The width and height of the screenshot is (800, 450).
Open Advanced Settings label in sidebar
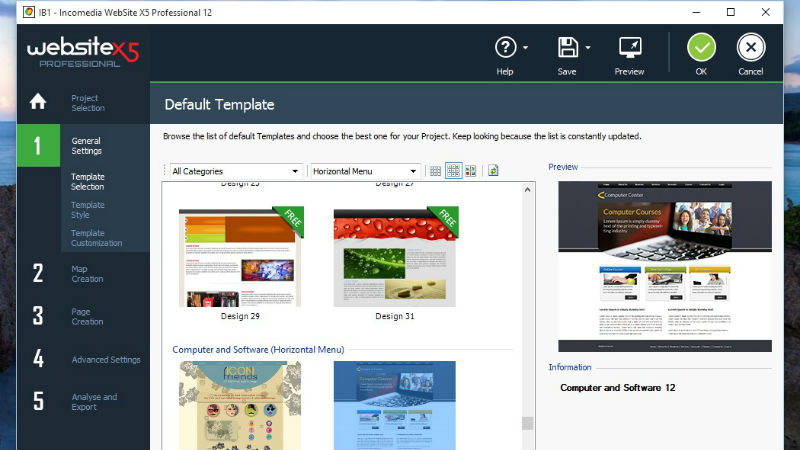click(106, 360)
